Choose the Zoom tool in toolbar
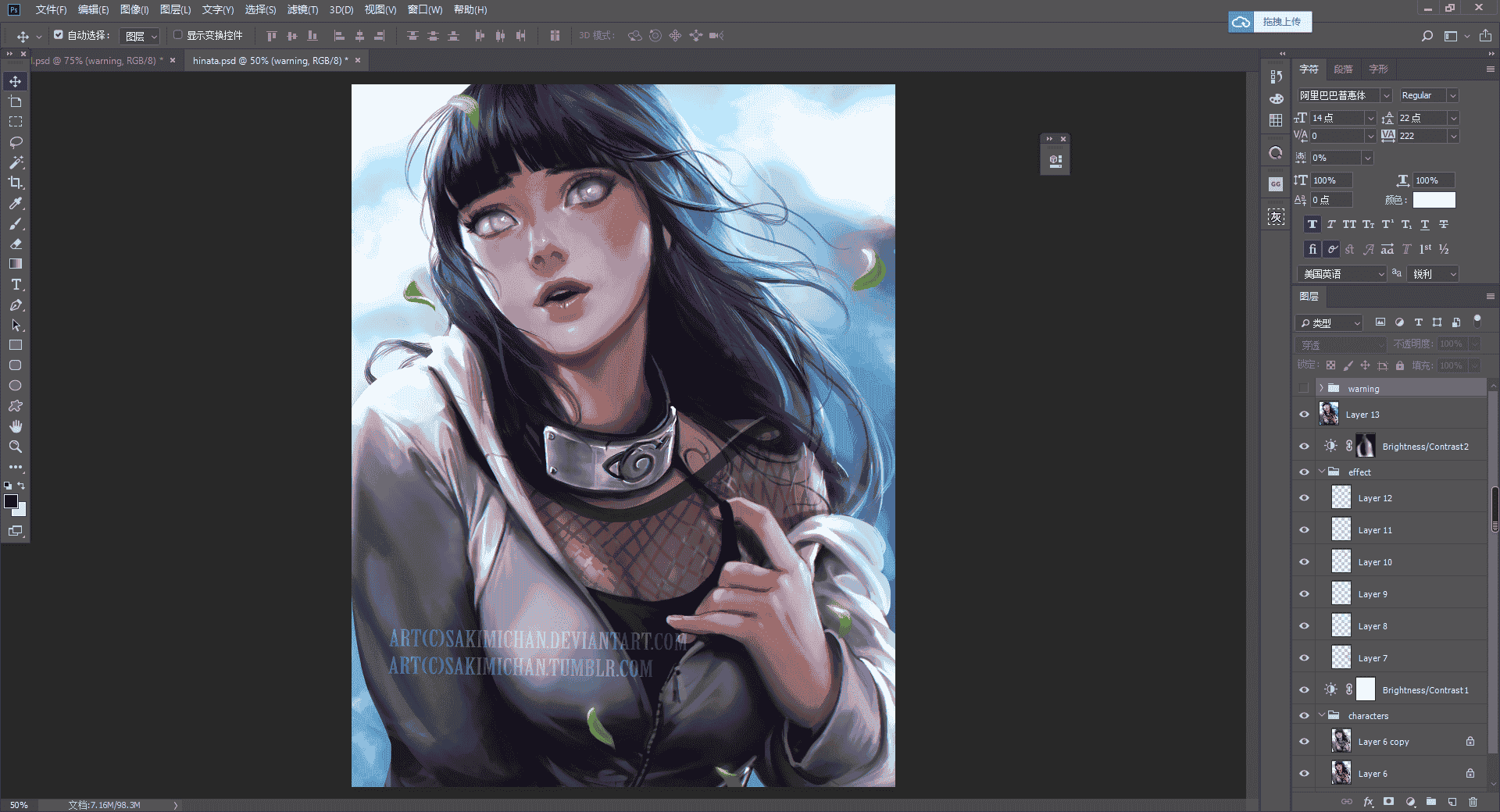This screenshot has width=1500, height=812. 16,447
